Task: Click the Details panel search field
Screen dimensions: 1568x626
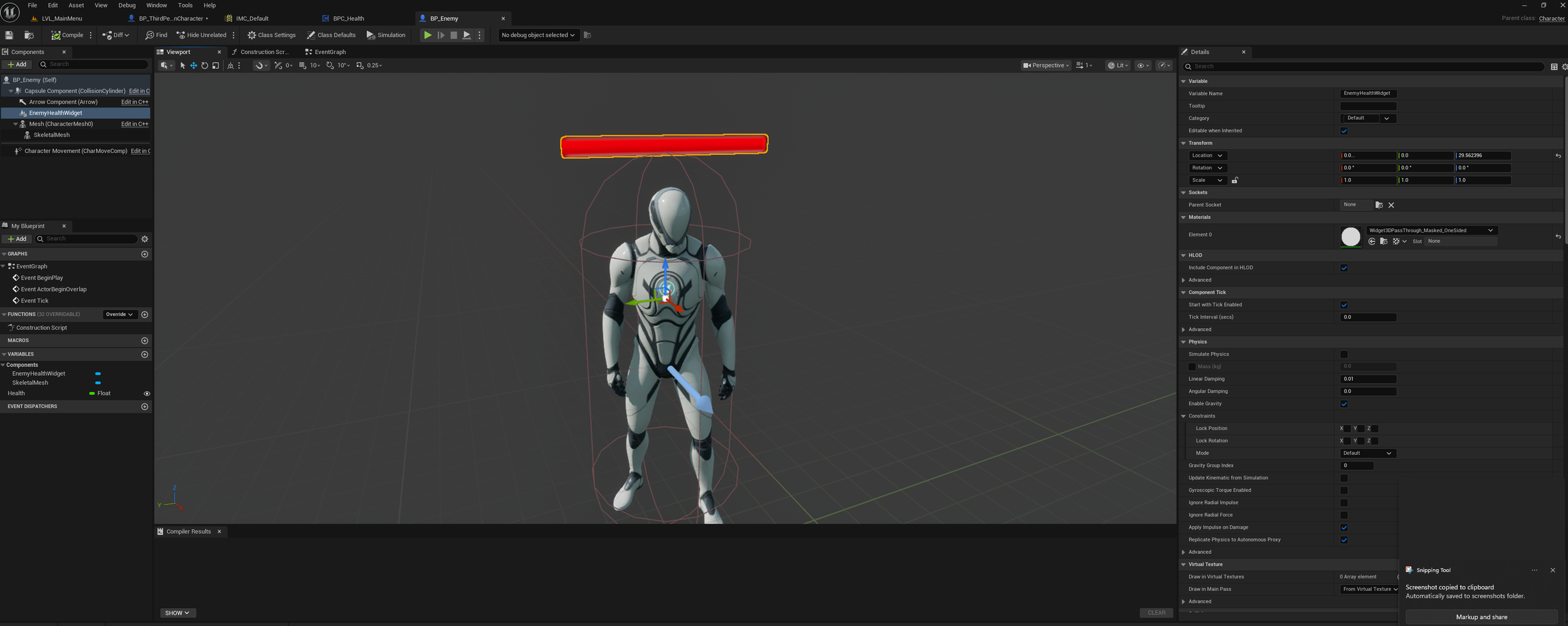Action: pos(1317,66)
